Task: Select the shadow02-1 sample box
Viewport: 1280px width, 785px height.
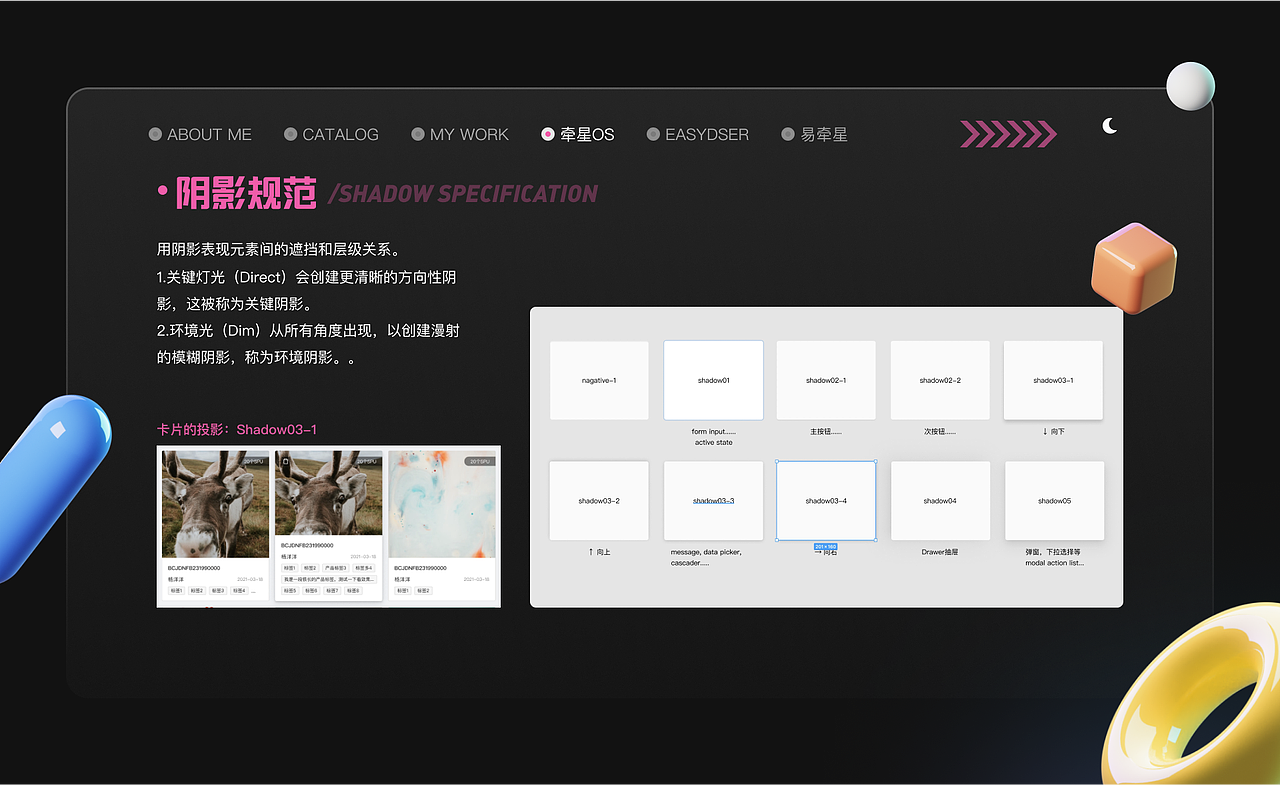Action: [x=826, y=380]
